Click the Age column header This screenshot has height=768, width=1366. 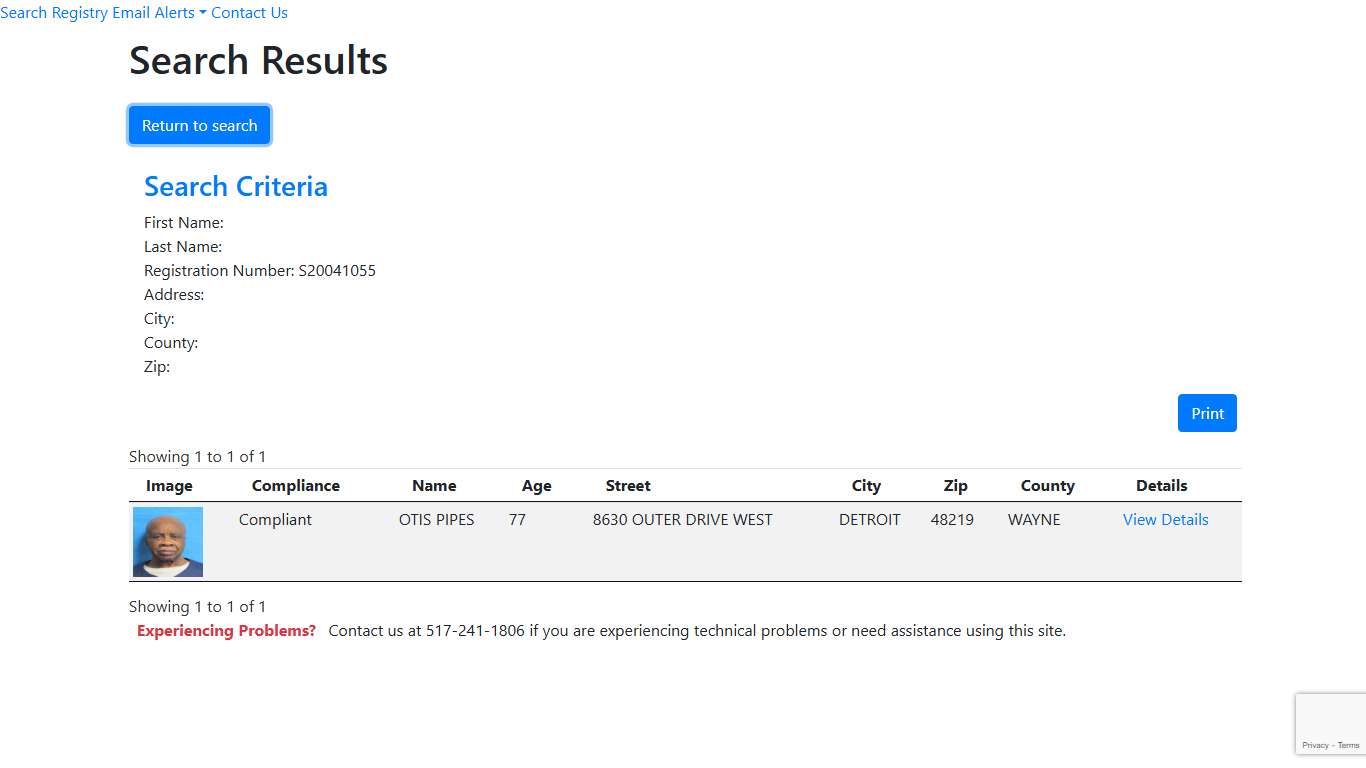click(536, 486)
